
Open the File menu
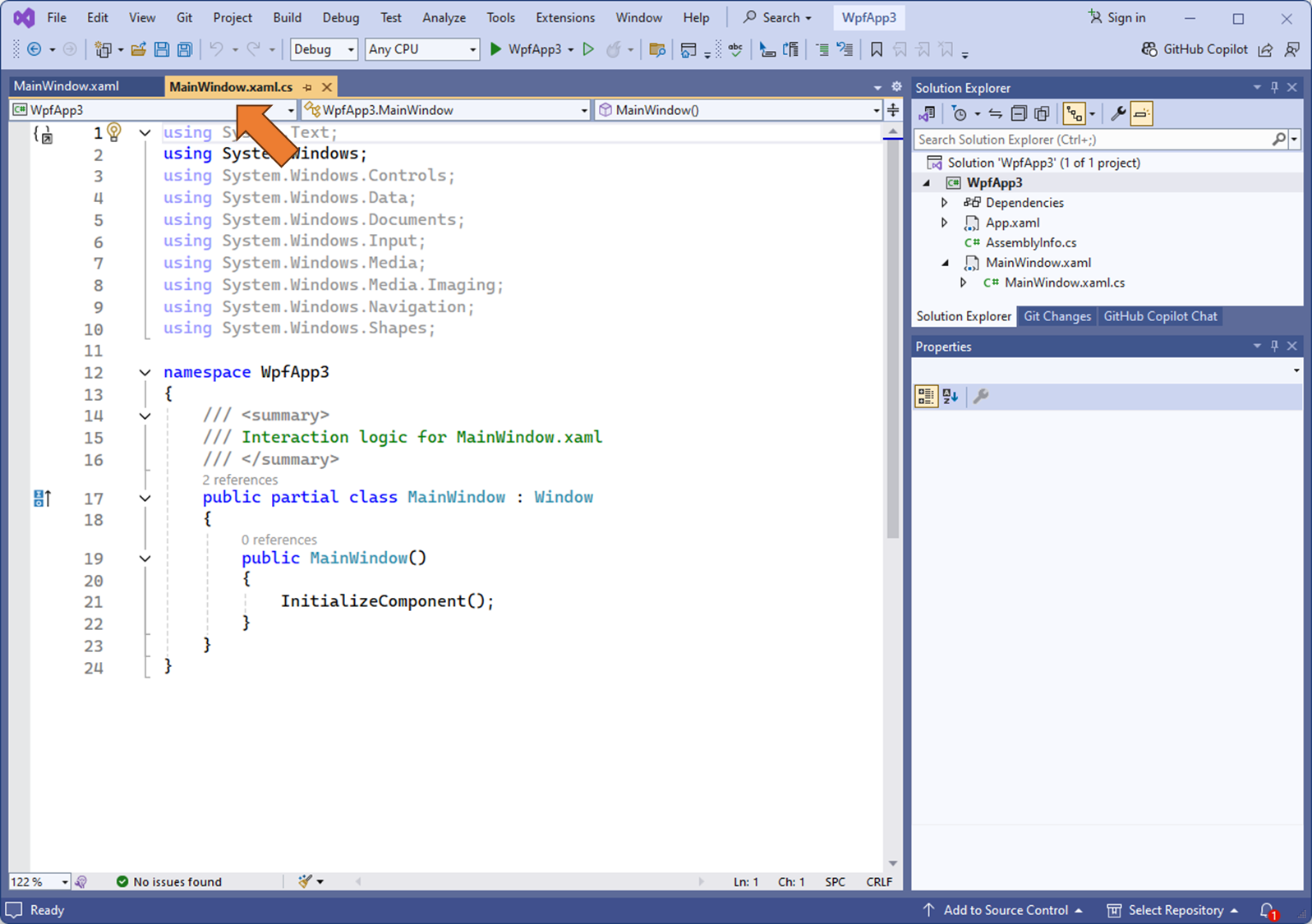57,17
